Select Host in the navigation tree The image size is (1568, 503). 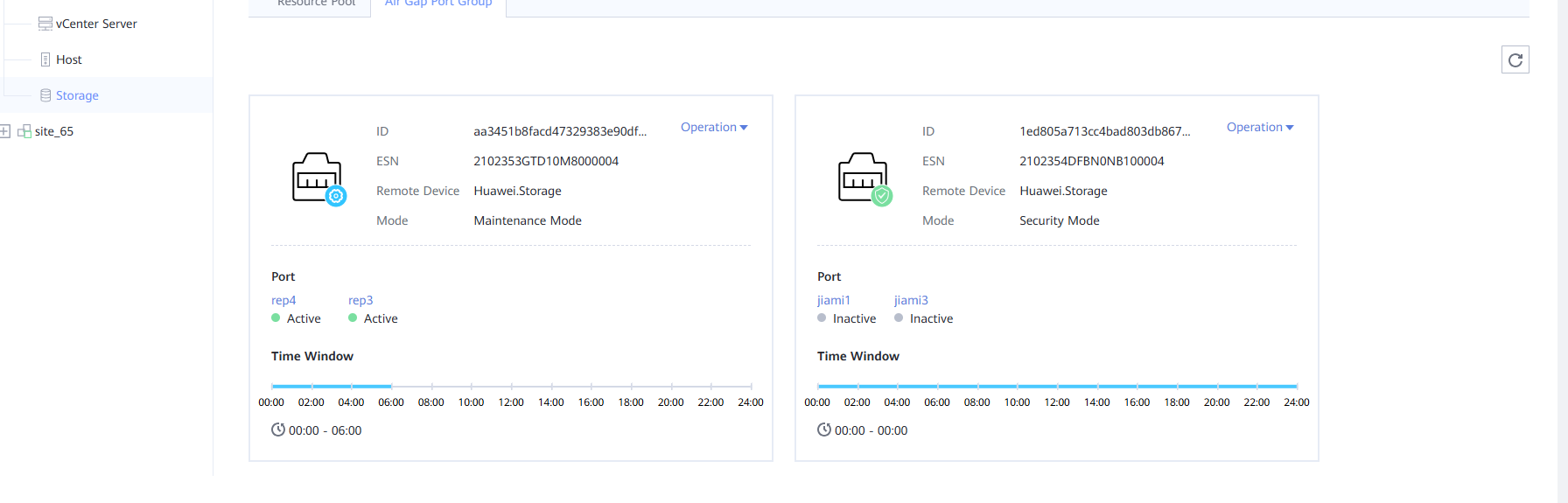pos(68,59)
